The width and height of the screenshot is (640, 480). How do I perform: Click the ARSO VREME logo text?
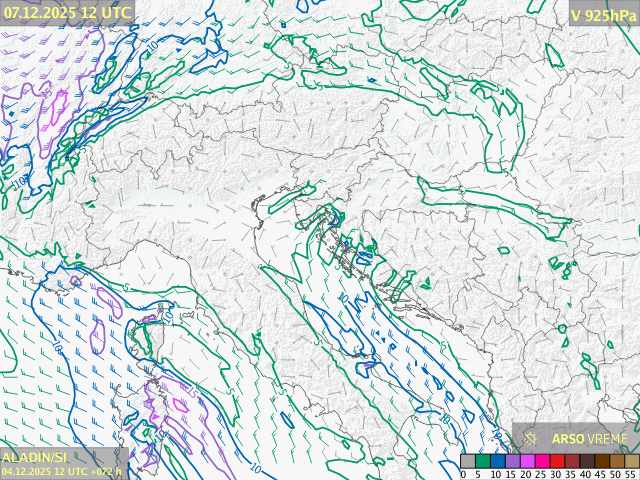(x=588, y=438)
